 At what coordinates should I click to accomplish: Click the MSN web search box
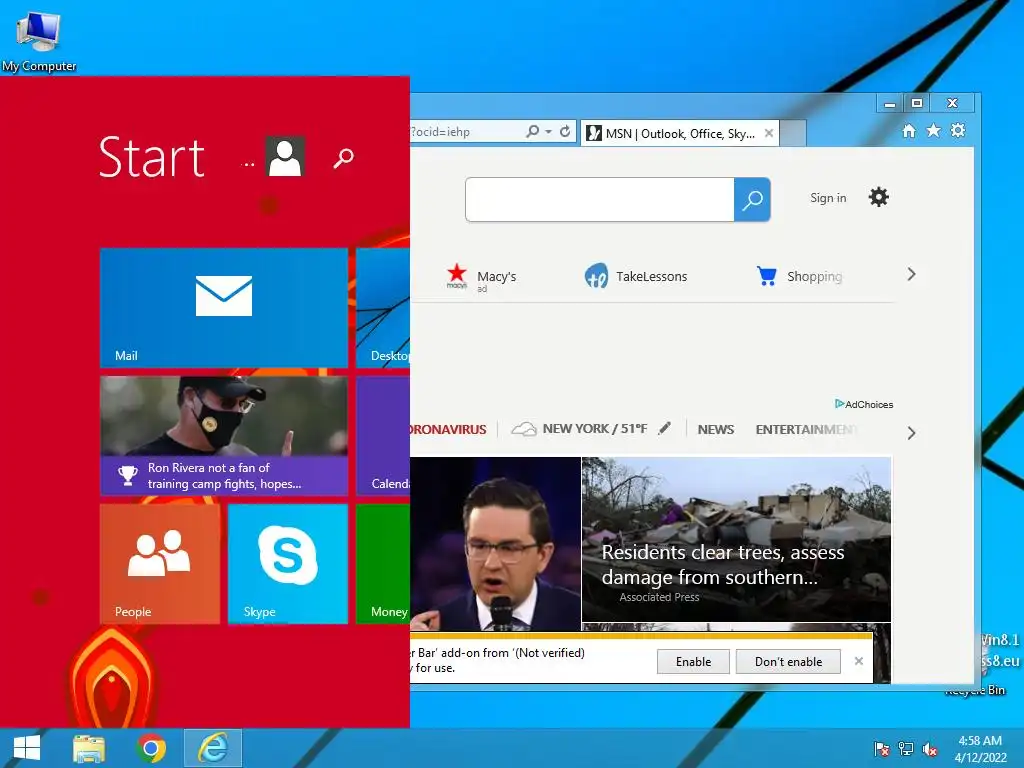(x=600, y=199)
